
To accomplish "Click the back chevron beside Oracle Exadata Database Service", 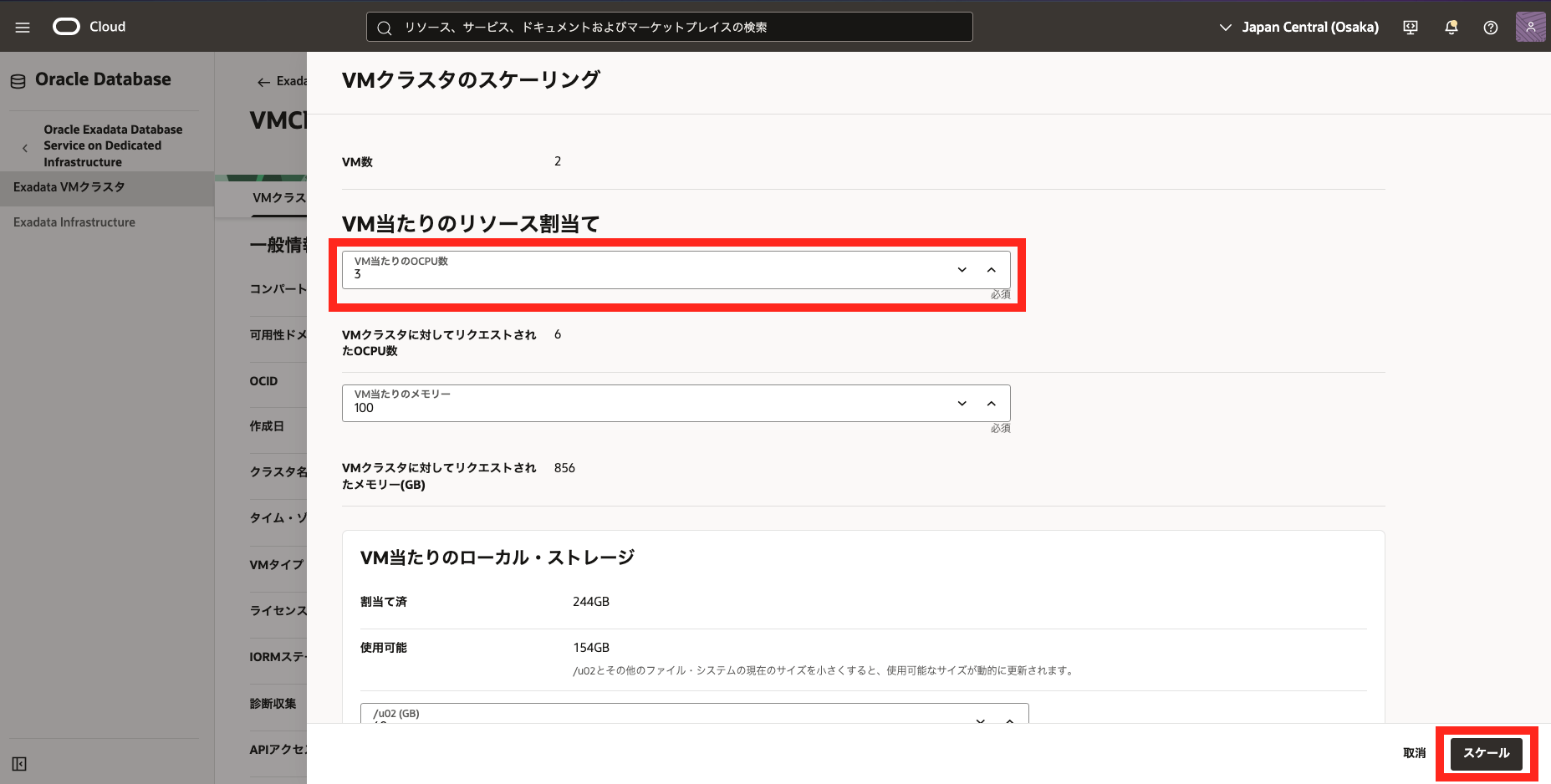I will coord(25,148).
